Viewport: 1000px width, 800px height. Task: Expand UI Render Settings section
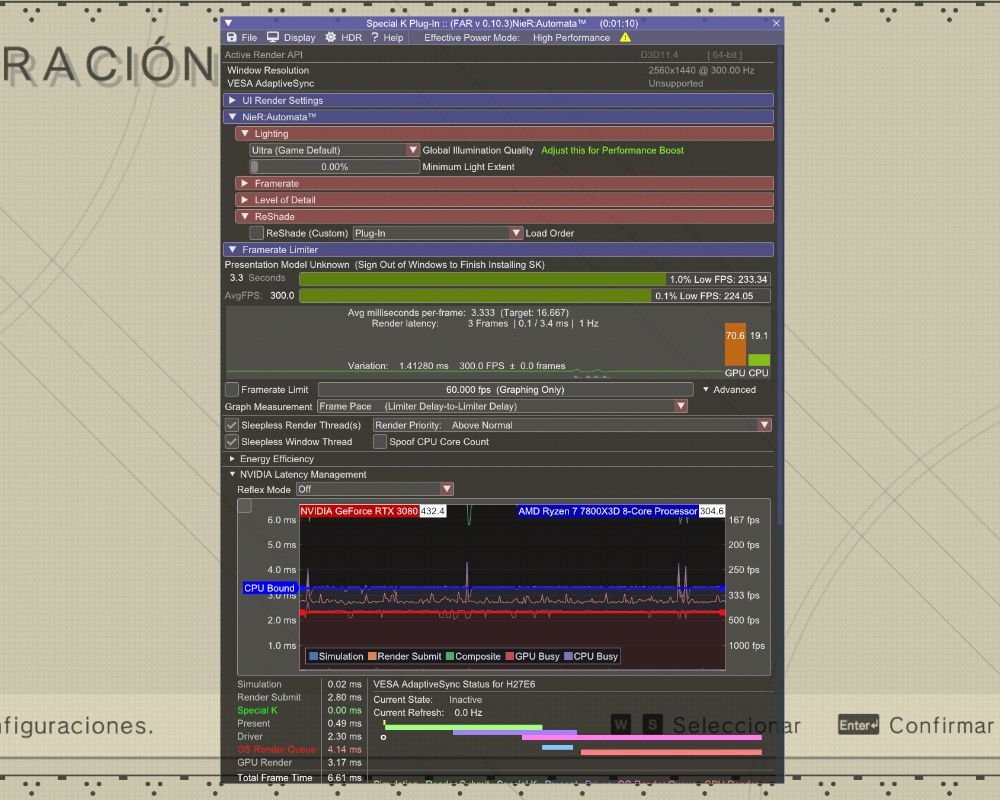pyautogui.click(x=499, y=100)
